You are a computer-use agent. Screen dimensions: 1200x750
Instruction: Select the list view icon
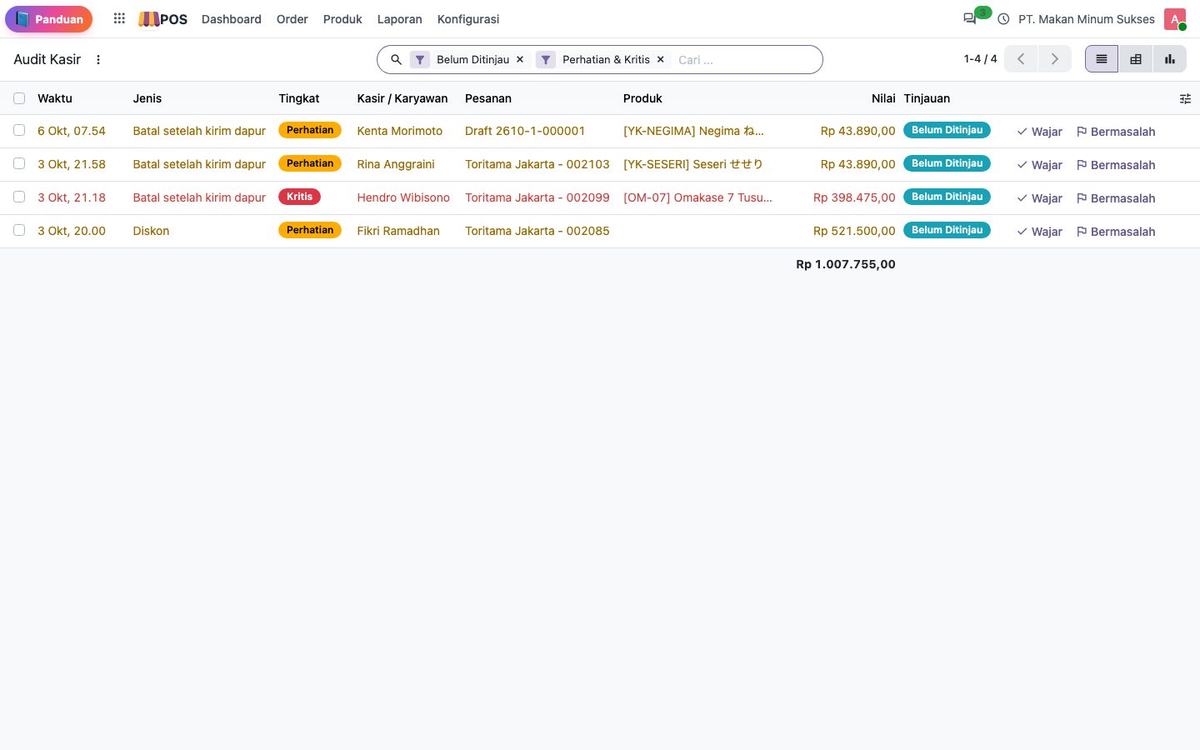[x=1101, y=59]
